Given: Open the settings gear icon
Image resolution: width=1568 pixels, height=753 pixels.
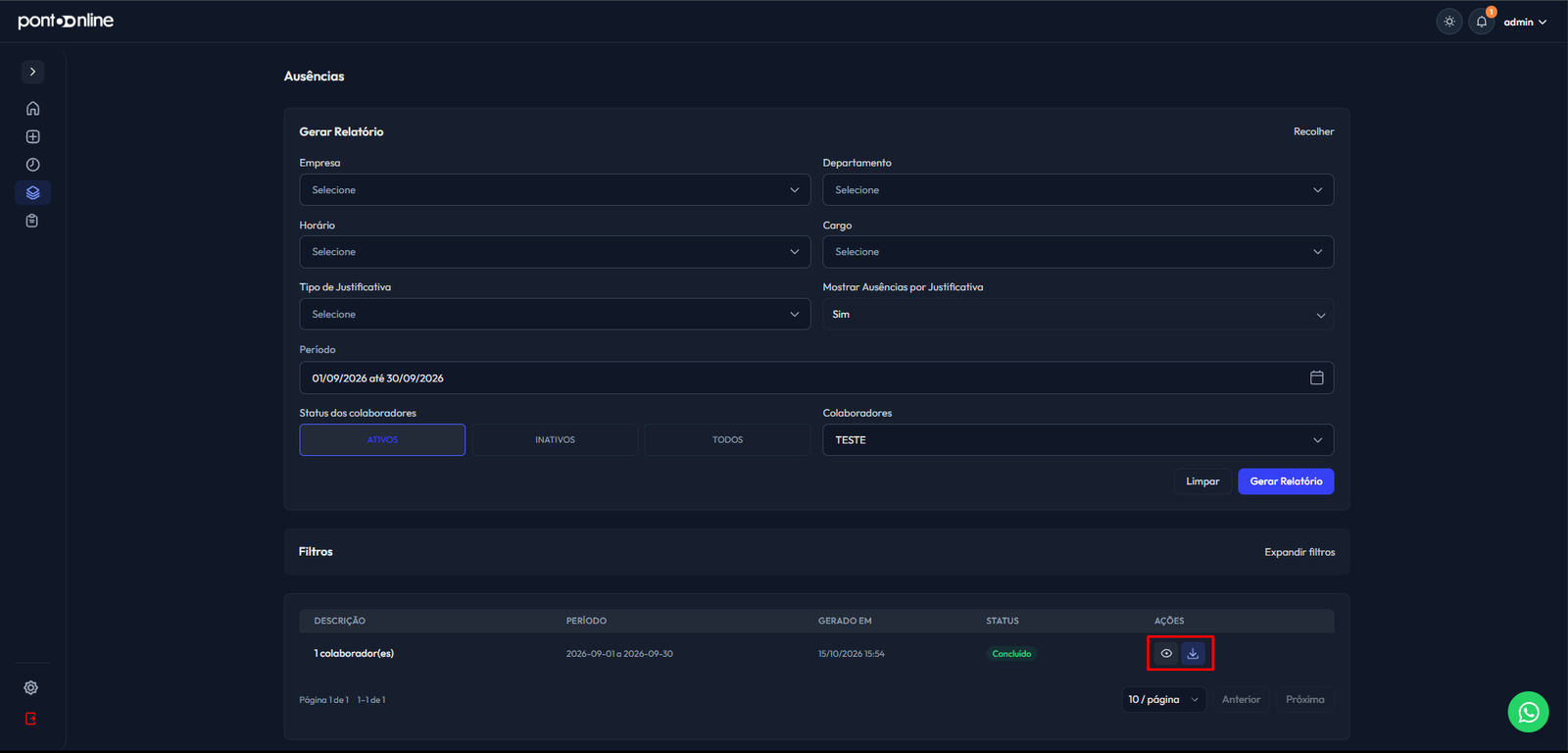Looking at the screenshot, I should [31, 687].
